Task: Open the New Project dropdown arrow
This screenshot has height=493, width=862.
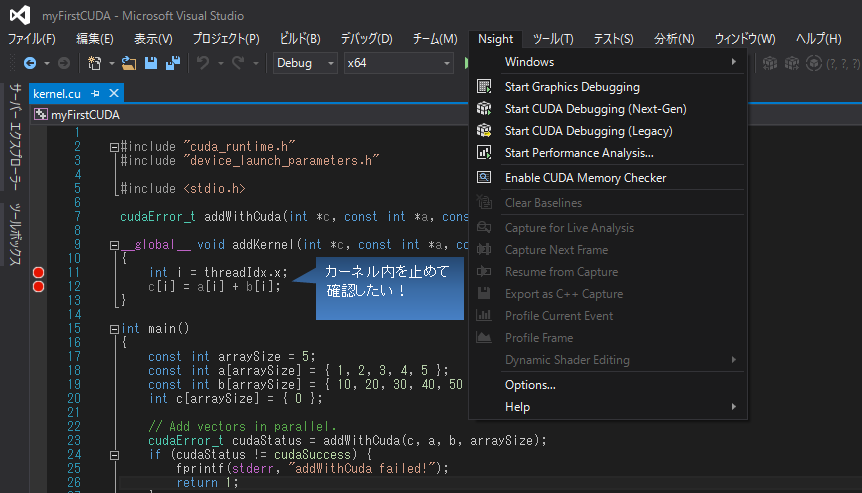Action: pos(112,64)
